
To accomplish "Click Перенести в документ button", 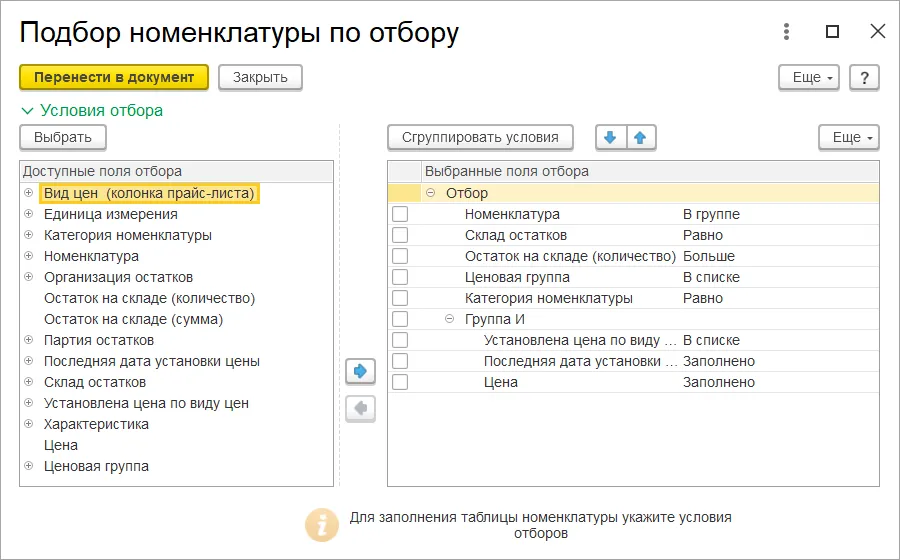I will click(114, 77).
